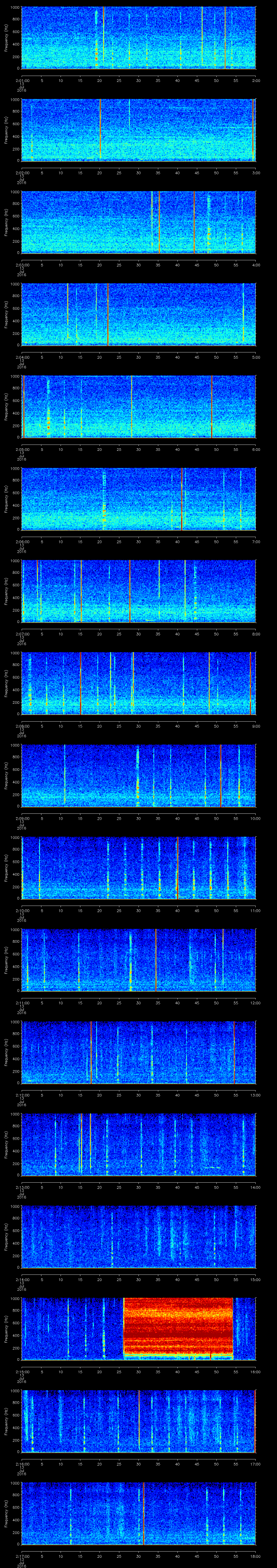277x1568 pixels.
Task: Click the 2:04:00 start time label
Action: pos(22,357)
